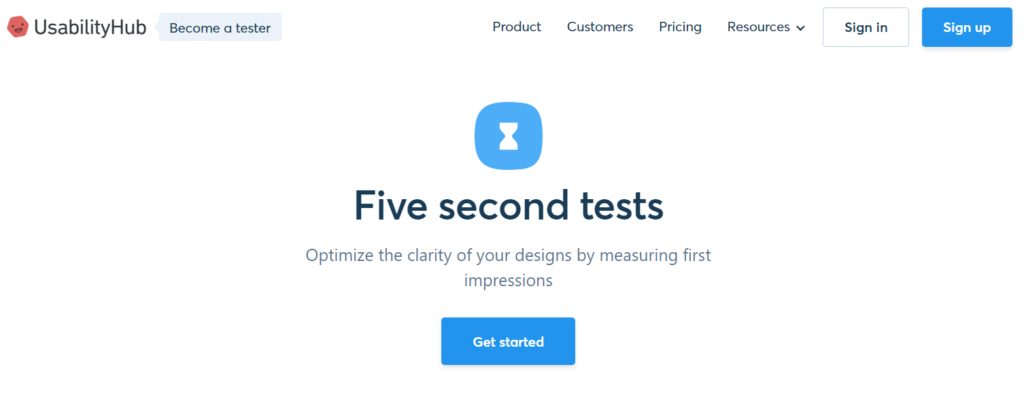This screenshot has width=1024, height=399.
Task: Click the Five second tests heading
Action: 508,206
